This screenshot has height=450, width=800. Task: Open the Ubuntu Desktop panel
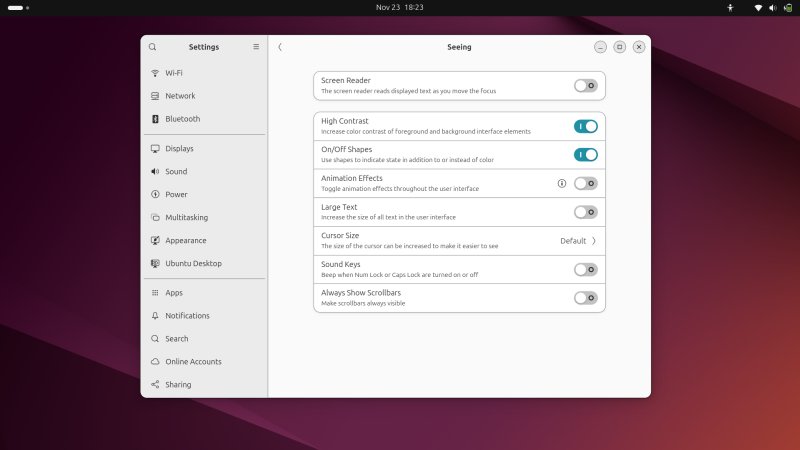click(x=205, y=263)
